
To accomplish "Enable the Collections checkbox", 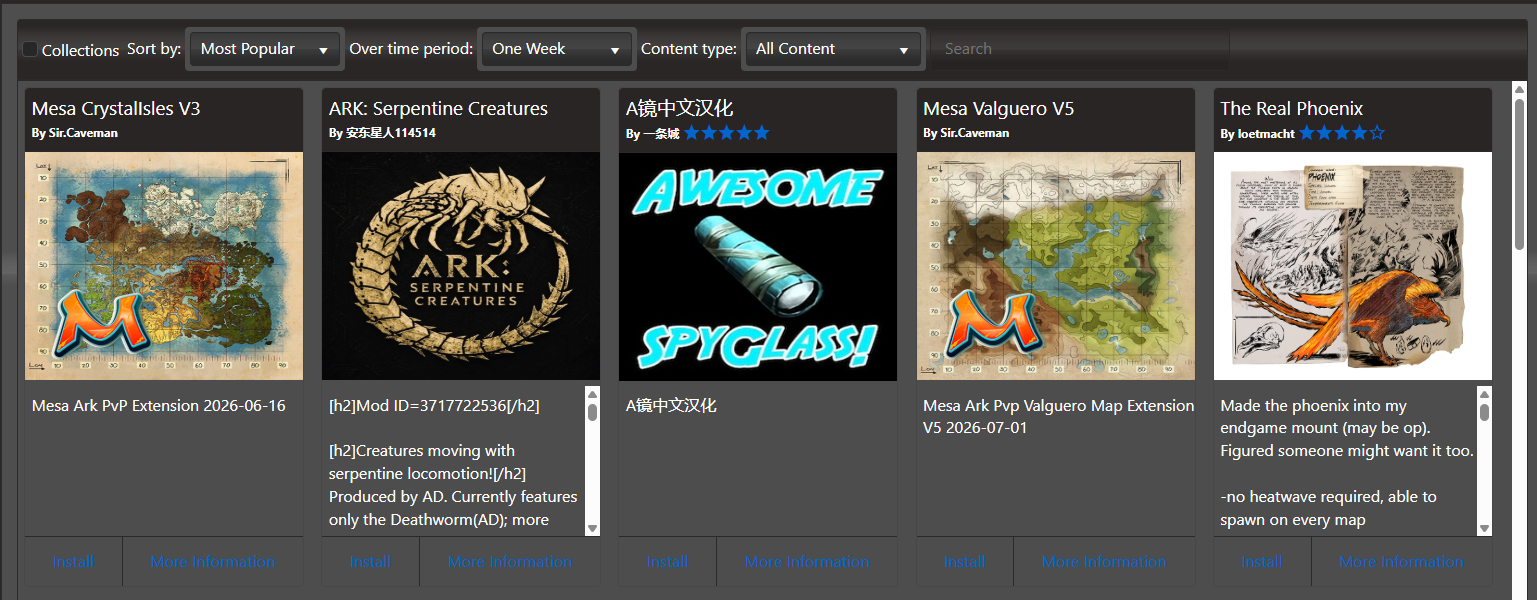I will pyautogui.click(x=30, y=49).
